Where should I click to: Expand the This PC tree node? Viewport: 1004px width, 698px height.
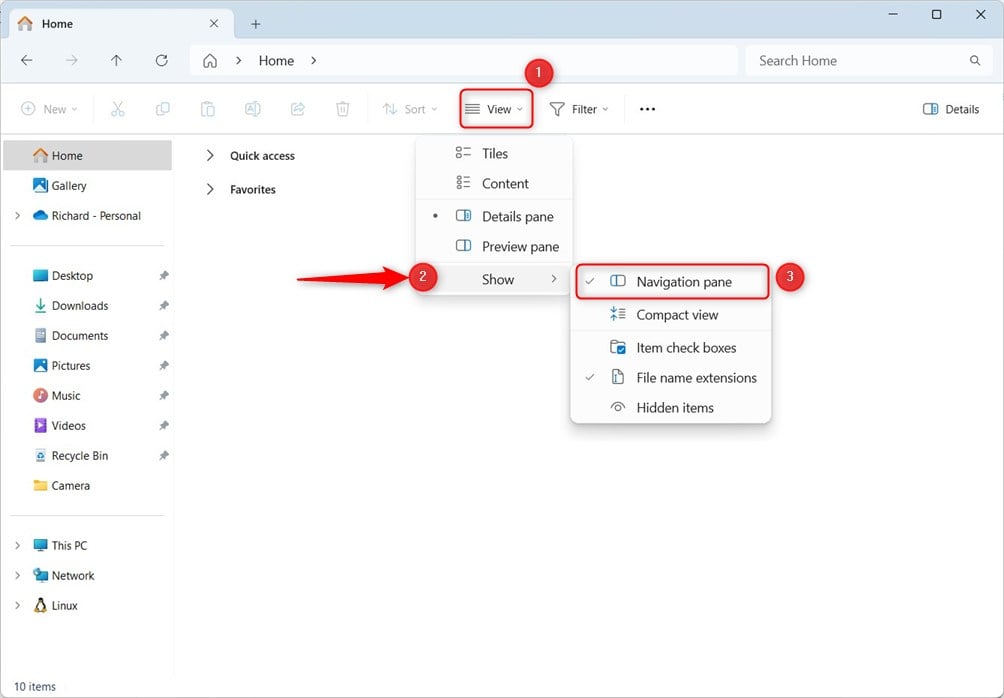(17, 546)
